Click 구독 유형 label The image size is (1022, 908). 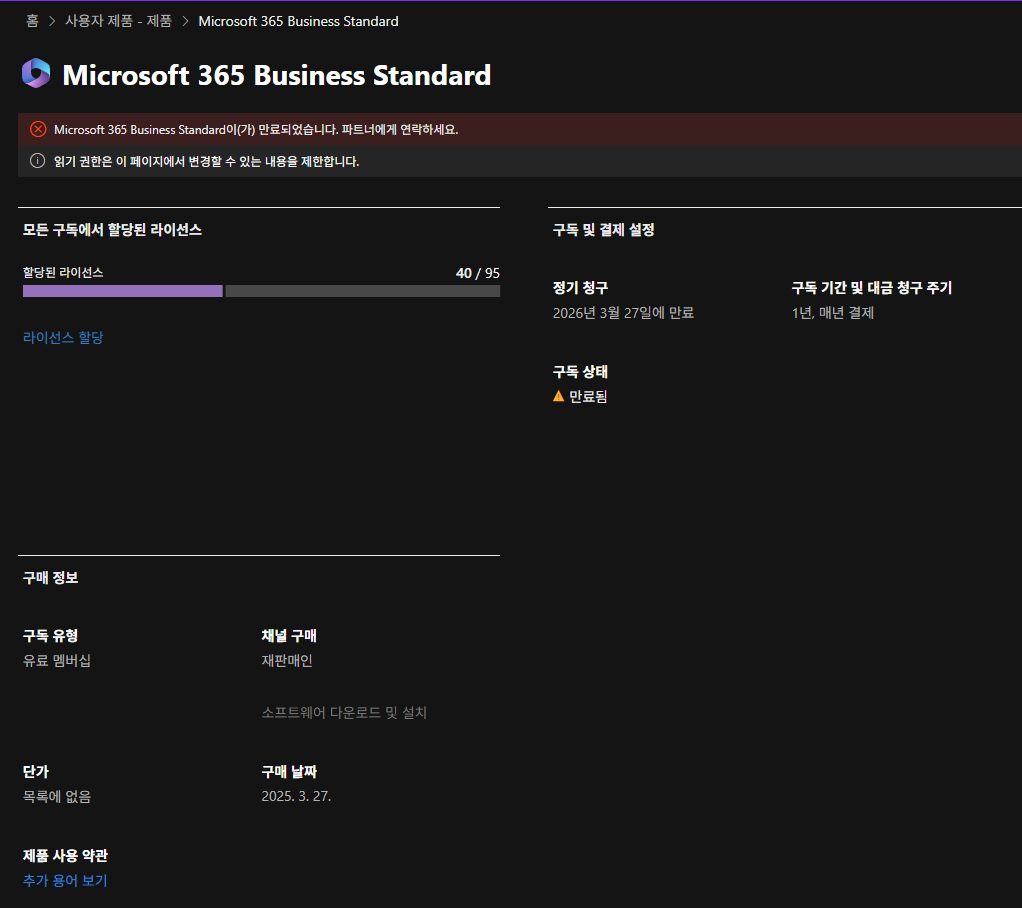click(50, 636)
